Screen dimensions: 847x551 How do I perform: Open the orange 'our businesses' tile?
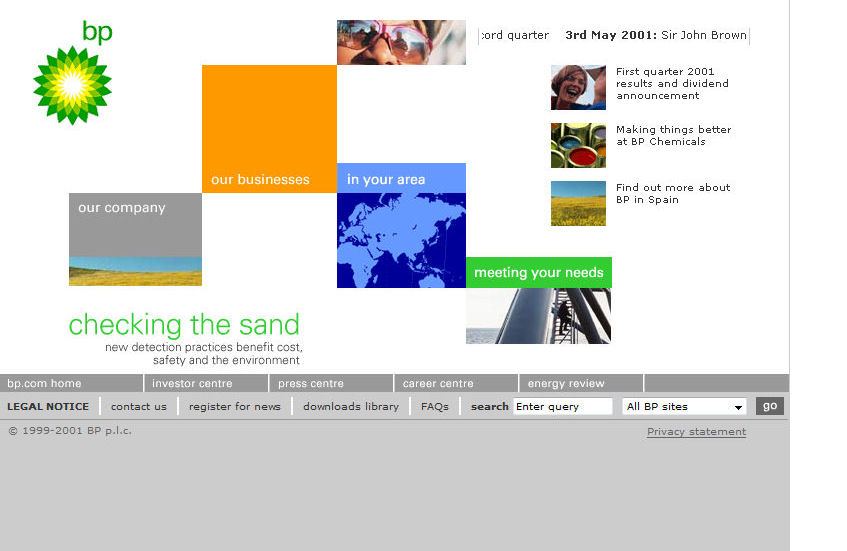tap(269, 129)
